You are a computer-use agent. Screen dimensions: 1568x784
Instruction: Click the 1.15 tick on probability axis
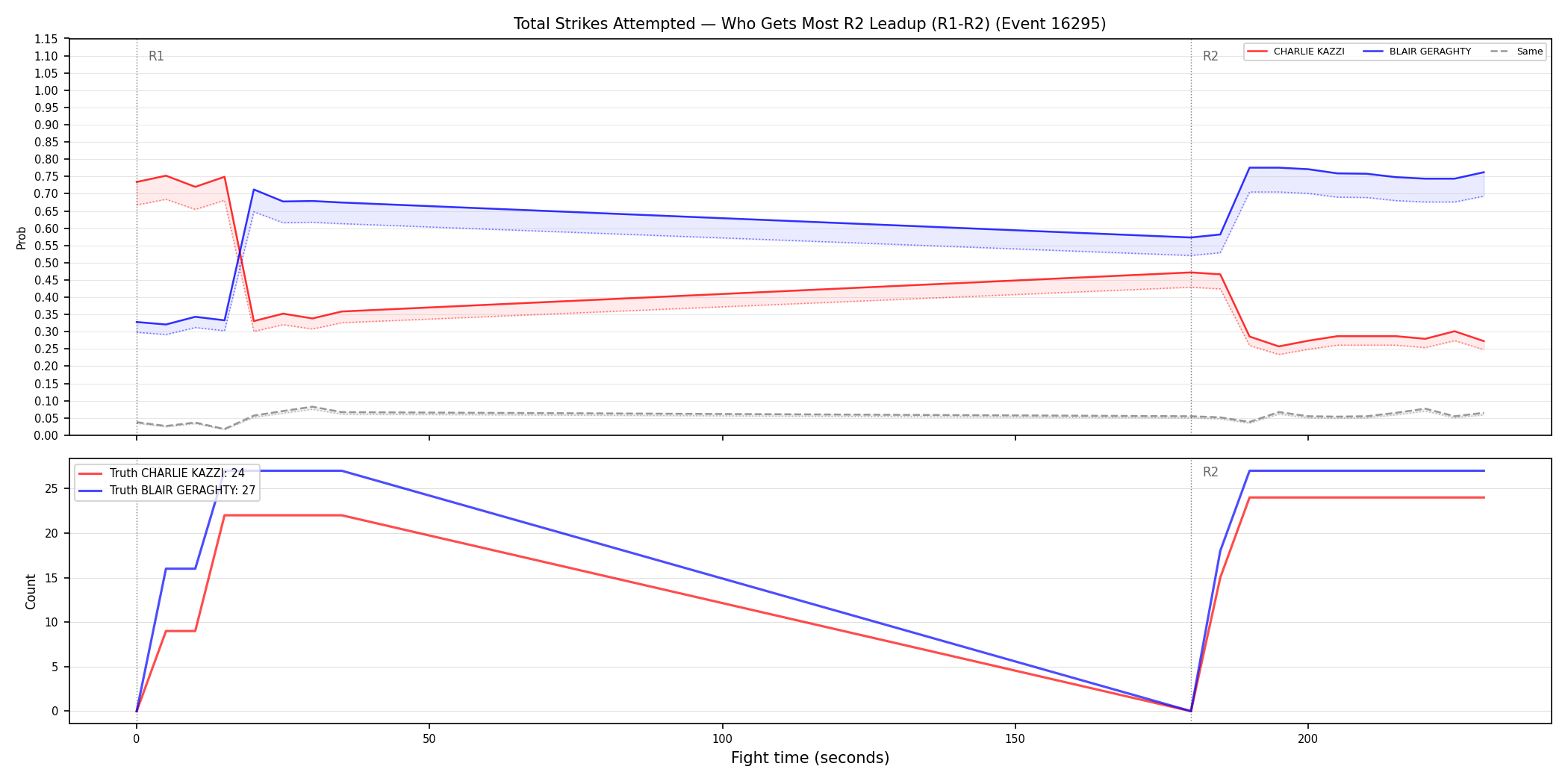click(x=46, y=39)
